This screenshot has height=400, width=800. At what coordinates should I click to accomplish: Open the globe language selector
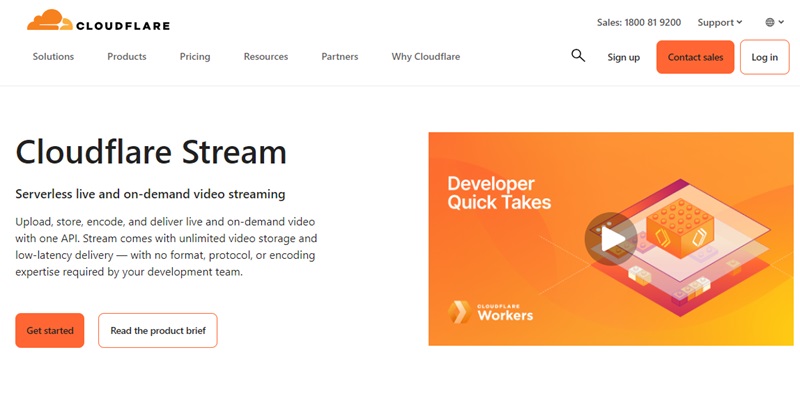coord(774,22)
